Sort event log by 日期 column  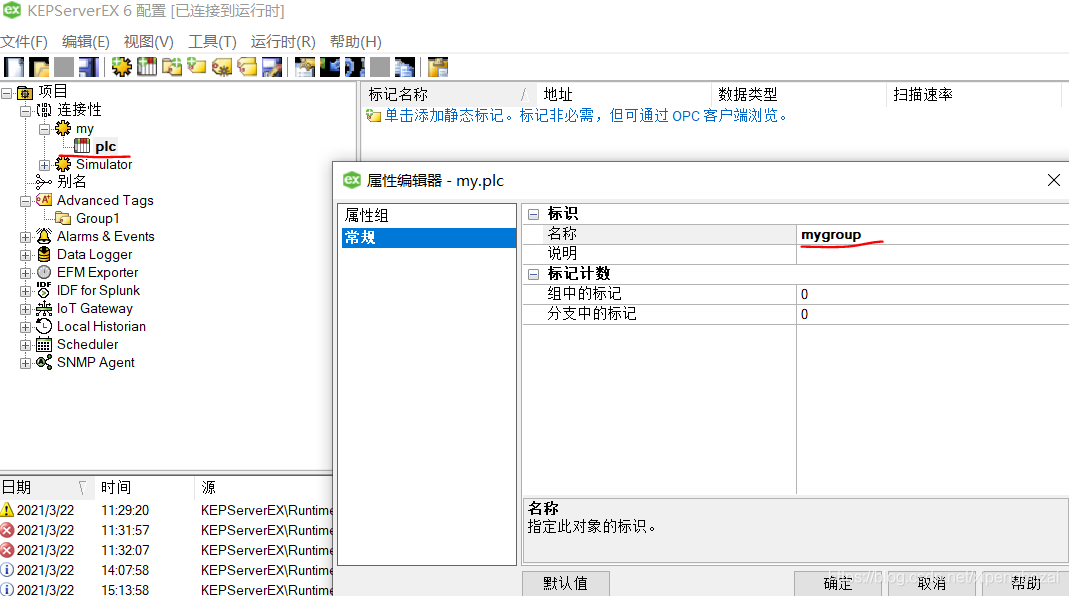[x=46, y=488]
